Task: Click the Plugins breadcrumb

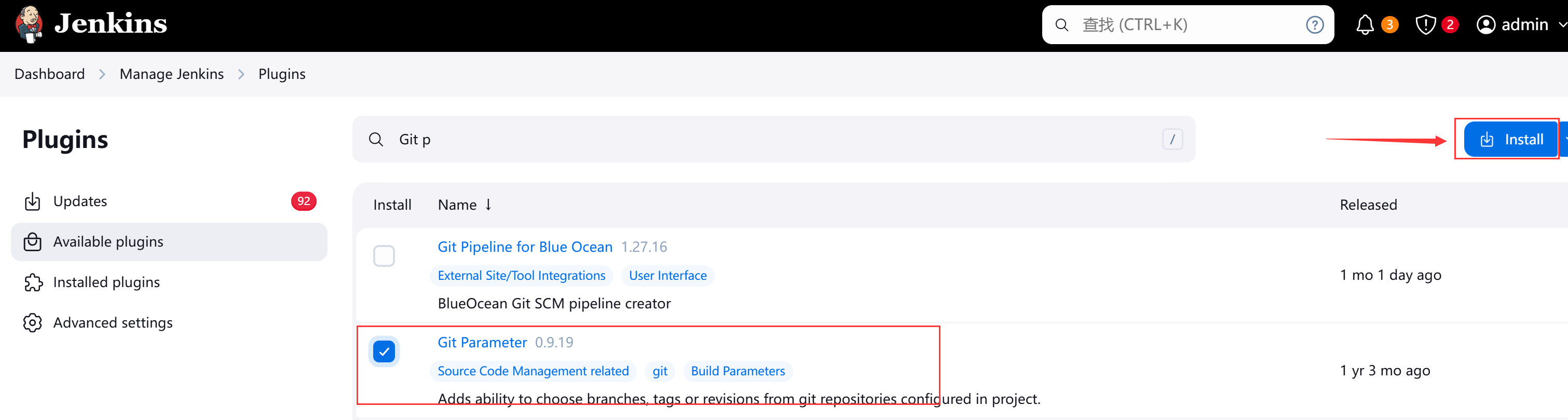Action: click(282, 74)
